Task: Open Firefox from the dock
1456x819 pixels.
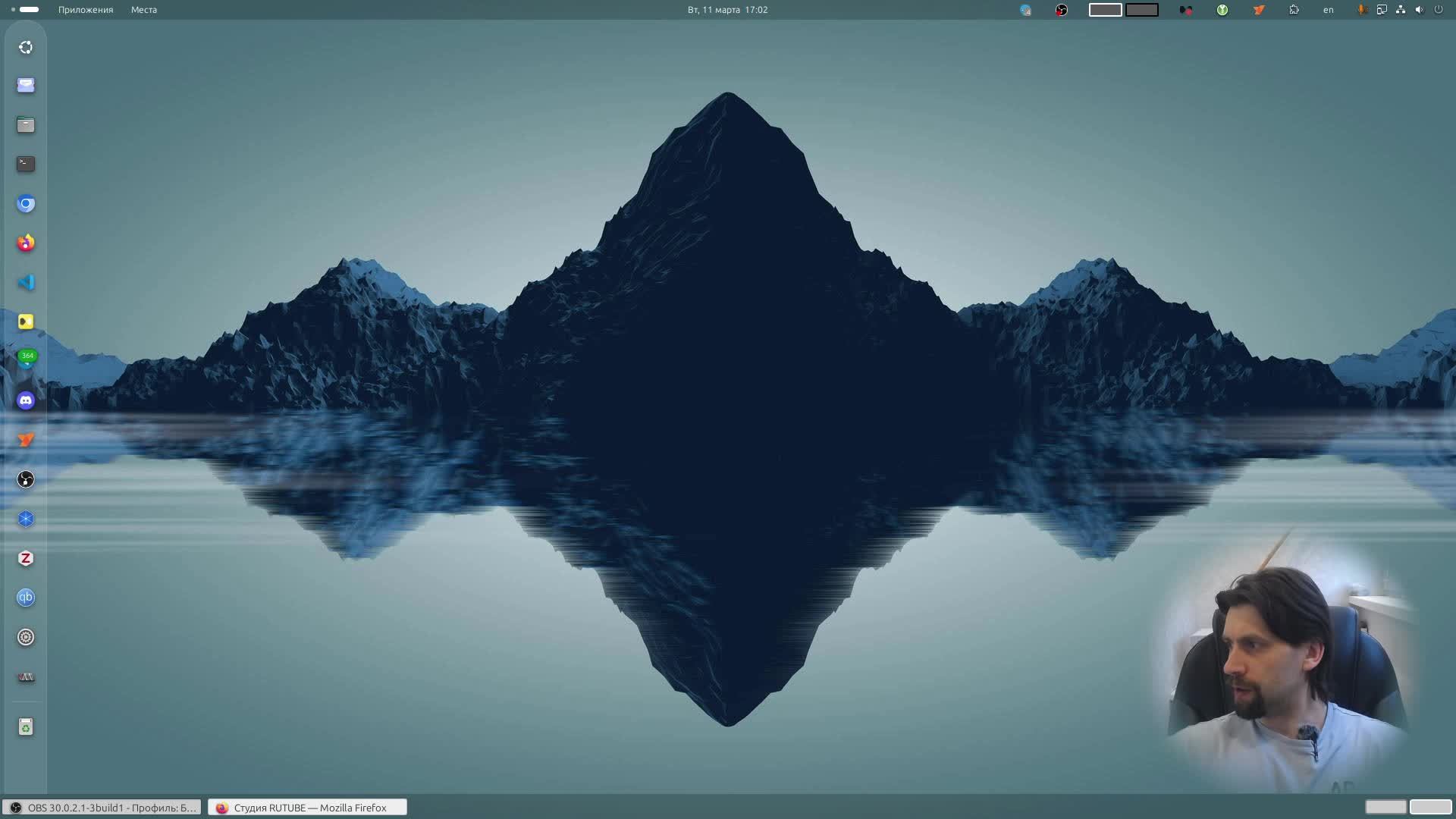Action: [x=26, y=243]
